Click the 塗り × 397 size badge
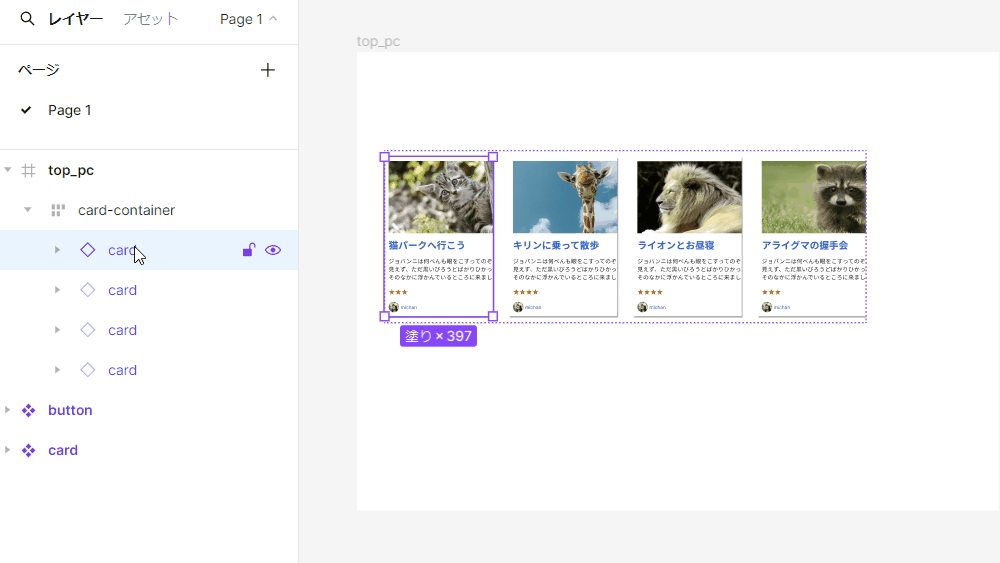Viewport: 1000px width, 563px height. [x=438, y=336]
